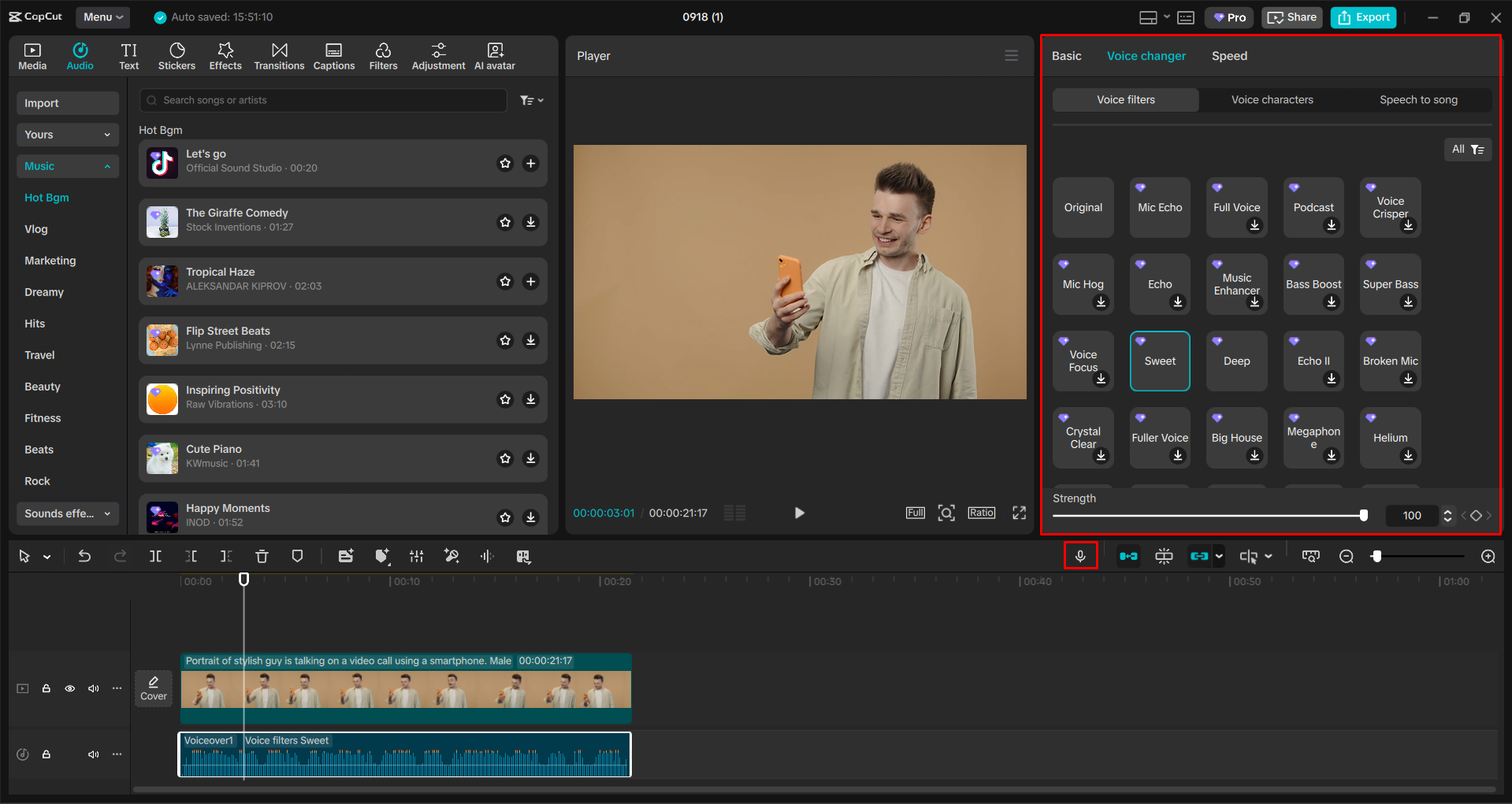The image size is (1512, 804).
Task: Open the AI avatar panel
Action: 494,55
